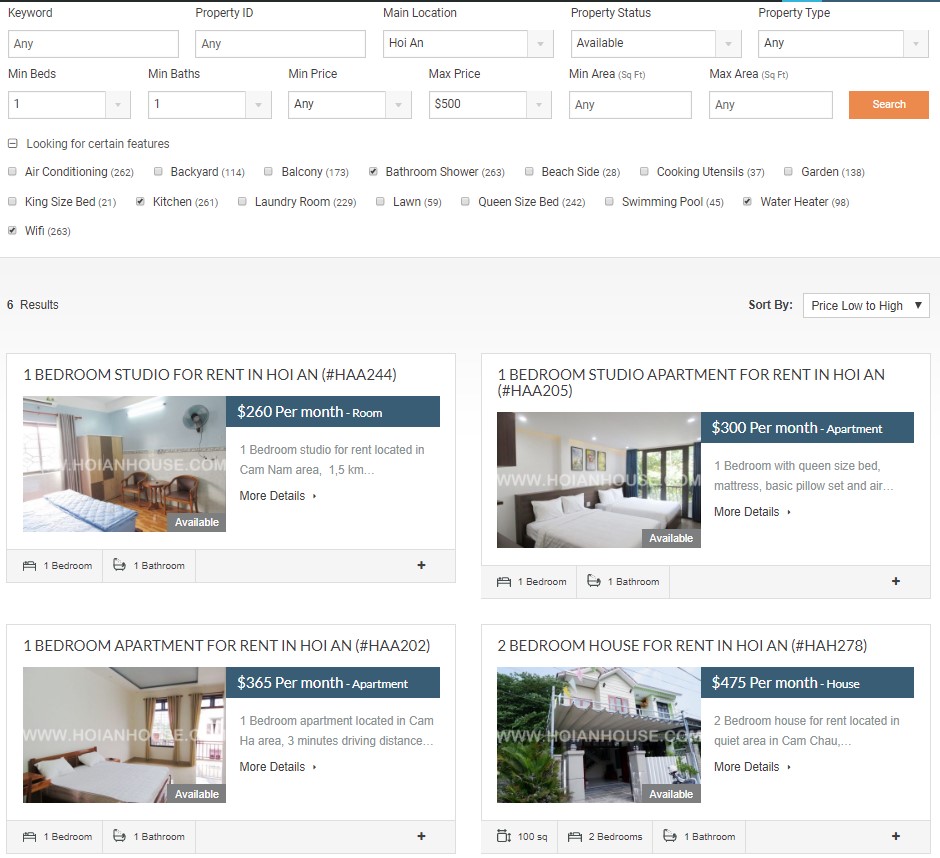Uncheck the Water Heater filter
The image size is (940, 858).
coord(748,202)
